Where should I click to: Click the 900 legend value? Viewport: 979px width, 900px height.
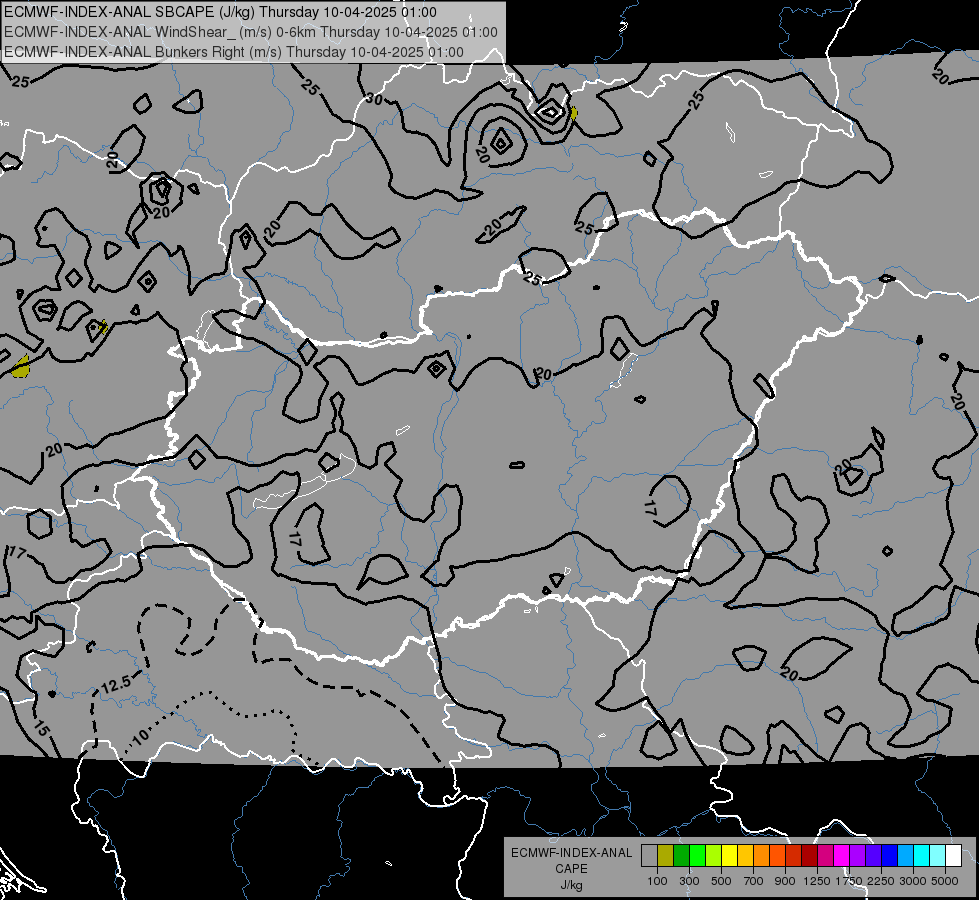pos(785,881)
